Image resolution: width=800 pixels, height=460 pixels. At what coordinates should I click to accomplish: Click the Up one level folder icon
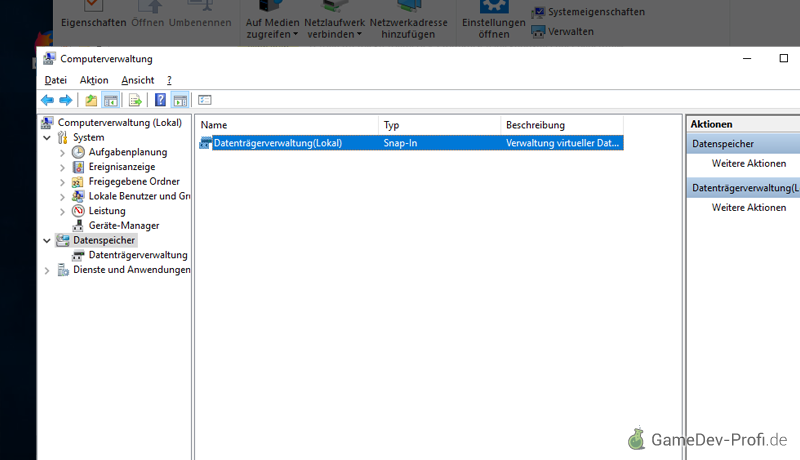coord(92,100)
